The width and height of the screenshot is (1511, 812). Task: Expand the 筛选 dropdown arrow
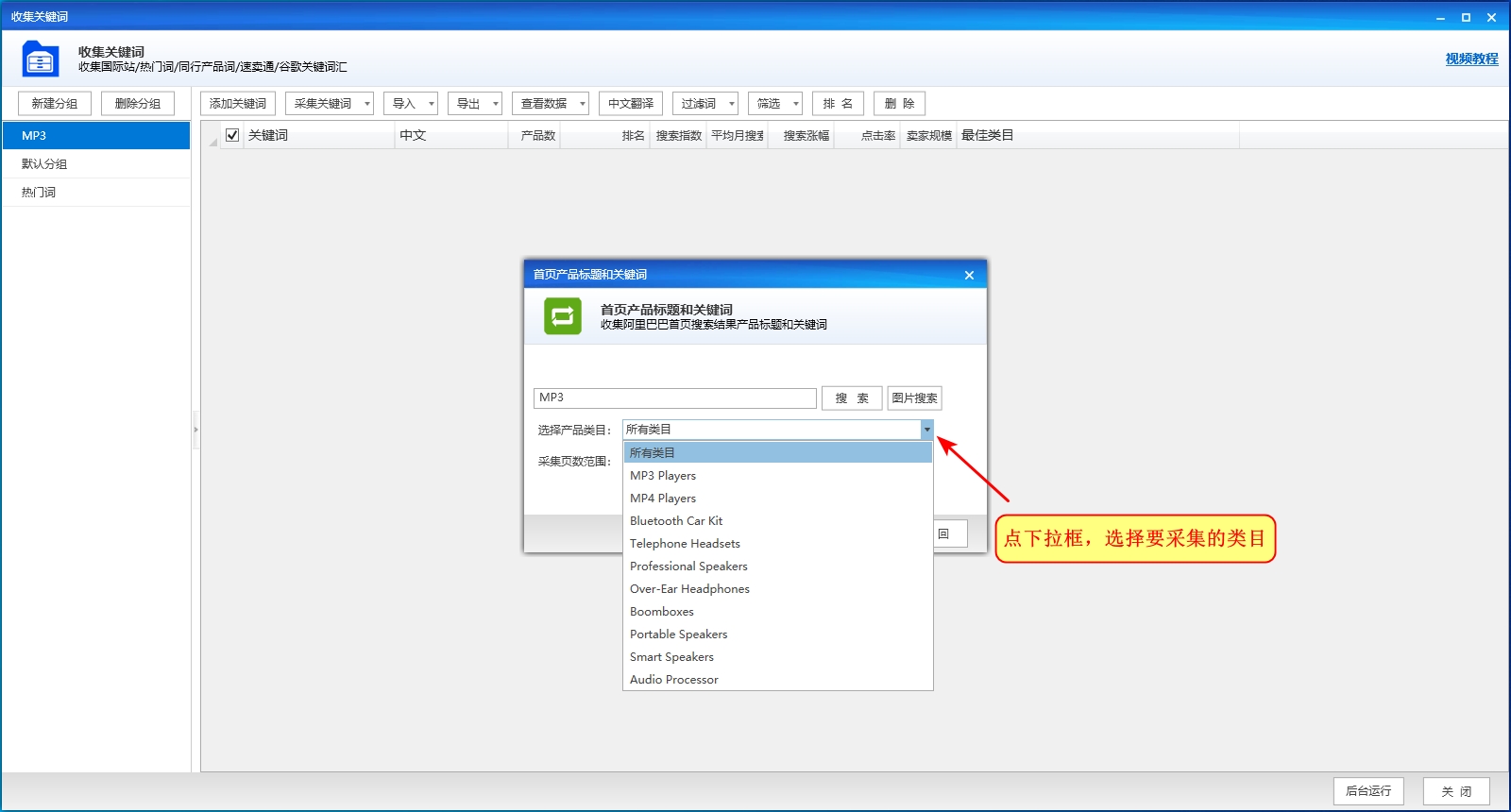796,104
